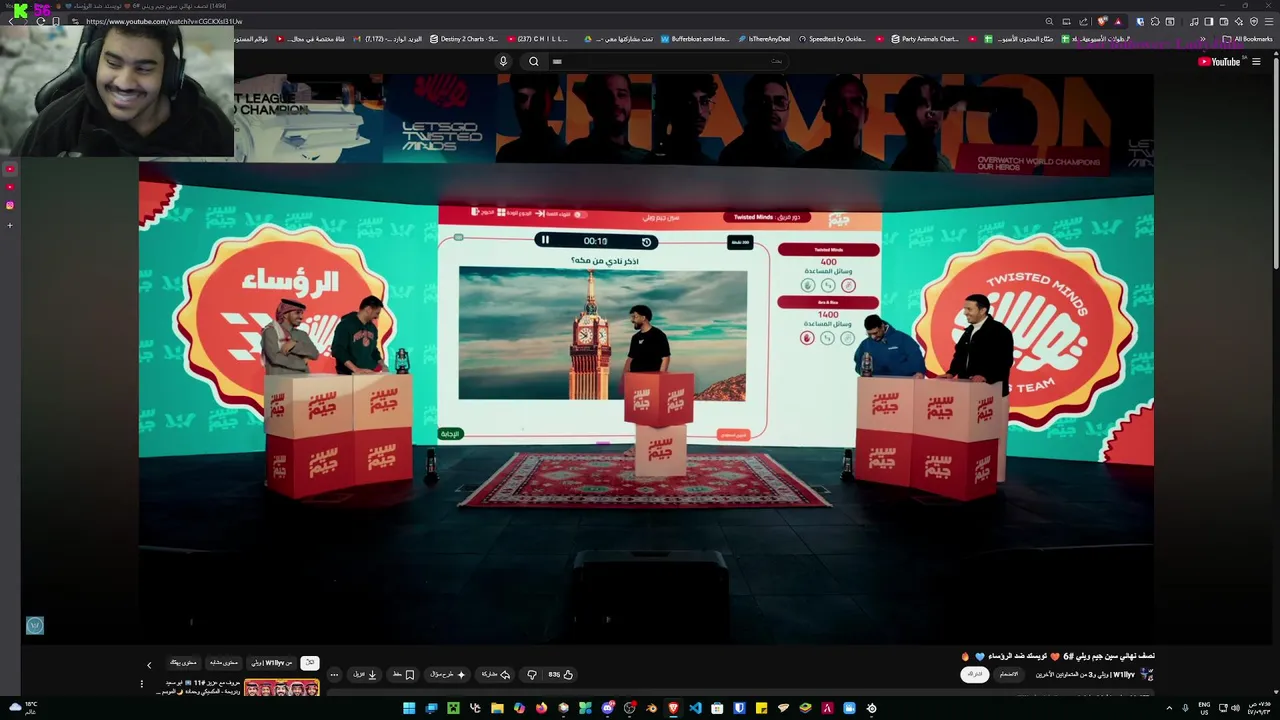Add a sidebar item with plus icon
Image resolution: width=1280 pixels, height=720 pixels.
10,225
